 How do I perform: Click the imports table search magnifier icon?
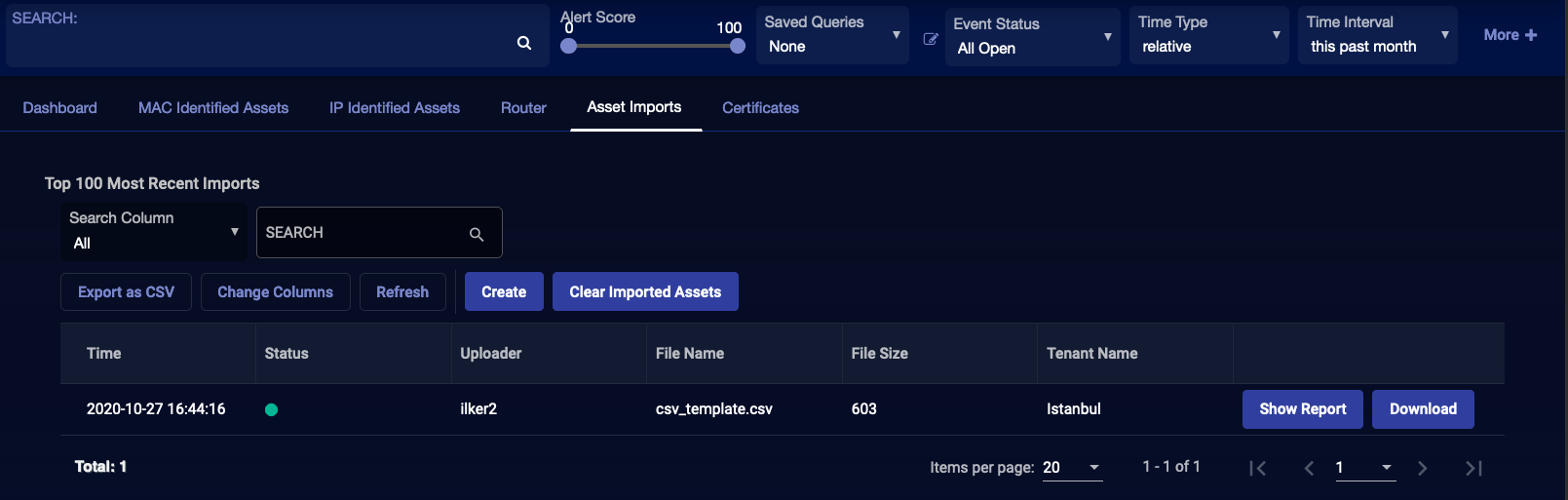(477, 234)
